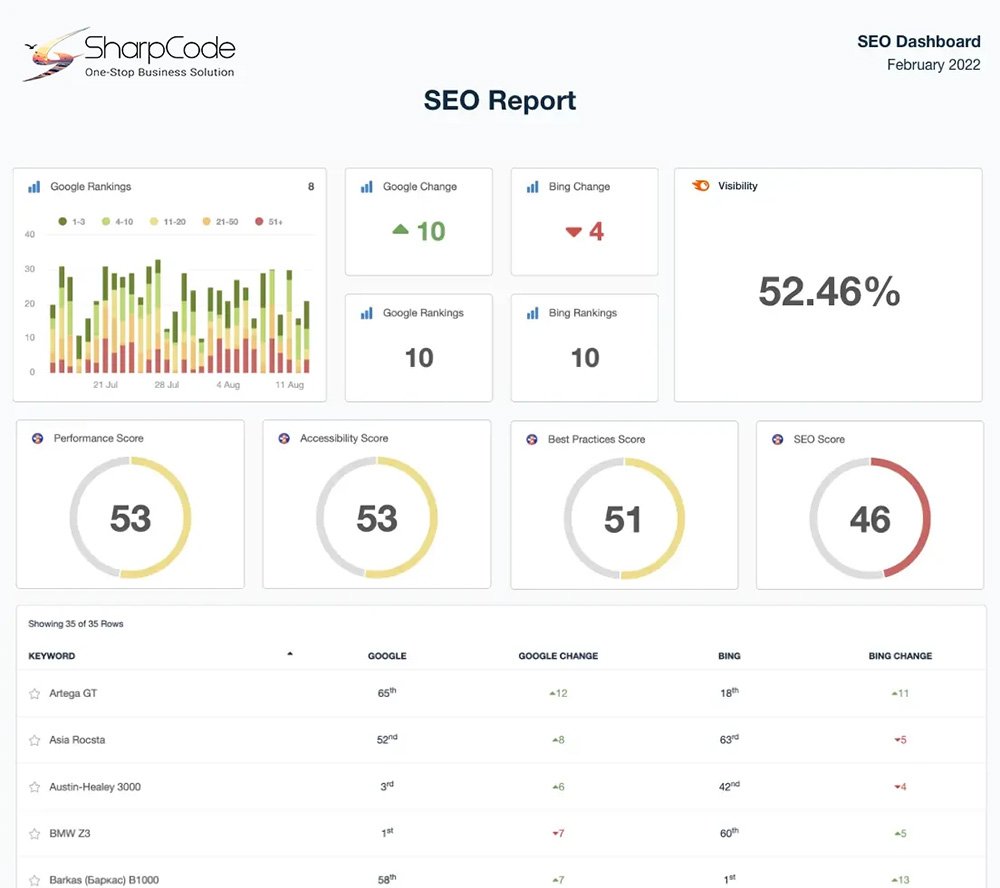Click the Google Rankings chart bar icon
The height and width of the screenshot is (888, 1000).
click(34, 187)
